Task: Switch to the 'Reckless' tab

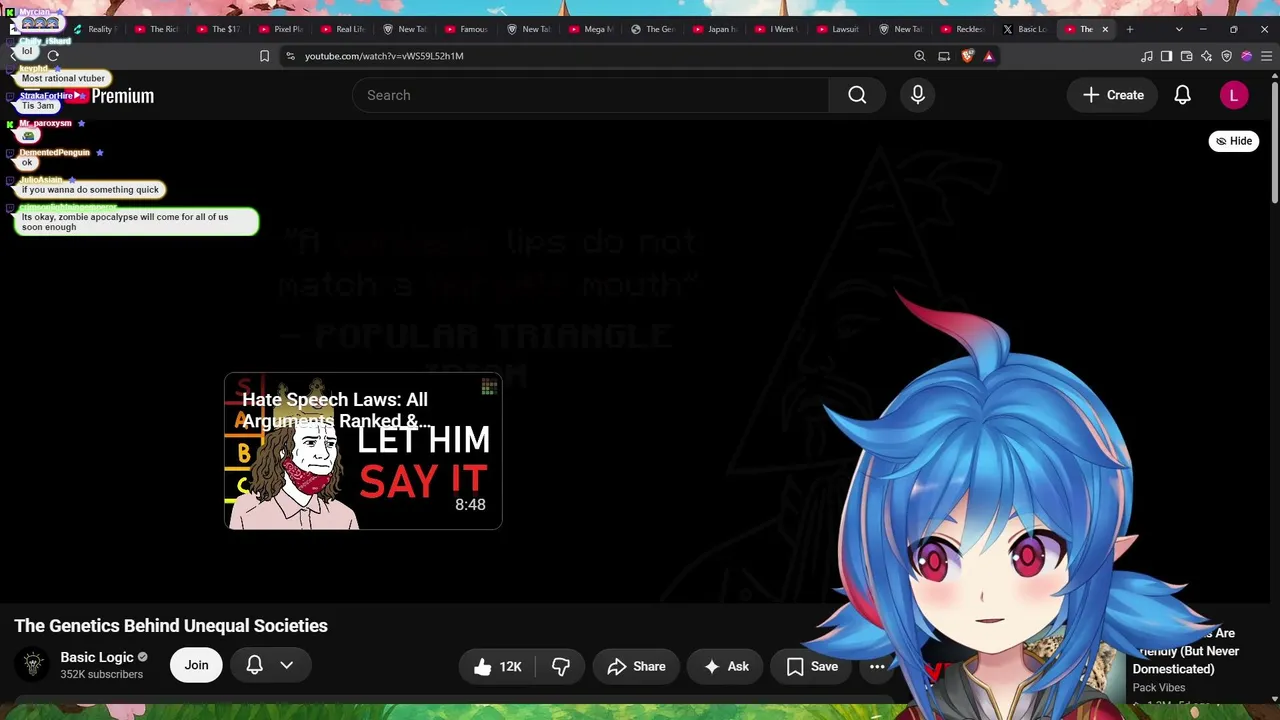Action: (962, 29)
